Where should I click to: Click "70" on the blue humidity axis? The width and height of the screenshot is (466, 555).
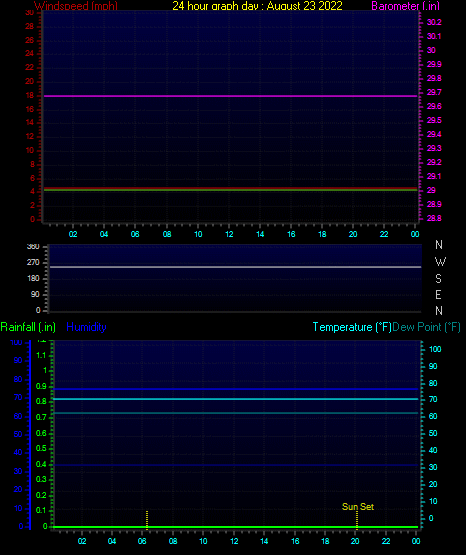click(x=18, y=397)
